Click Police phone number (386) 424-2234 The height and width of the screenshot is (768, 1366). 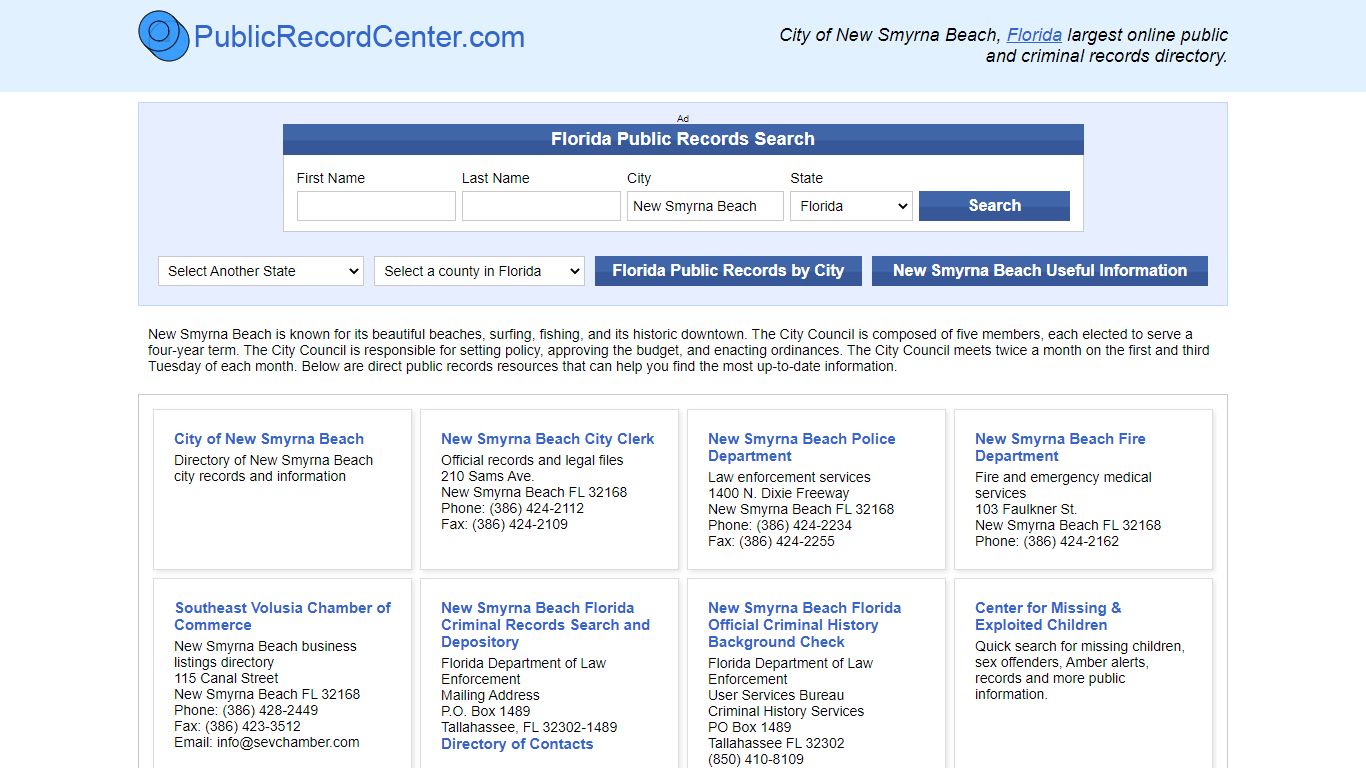tap(804, 525)
